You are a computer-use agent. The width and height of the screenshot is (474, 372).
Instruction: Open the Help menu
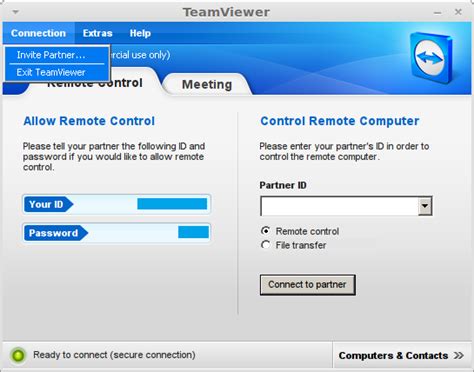pyautogui.click(x=140, y=33)
